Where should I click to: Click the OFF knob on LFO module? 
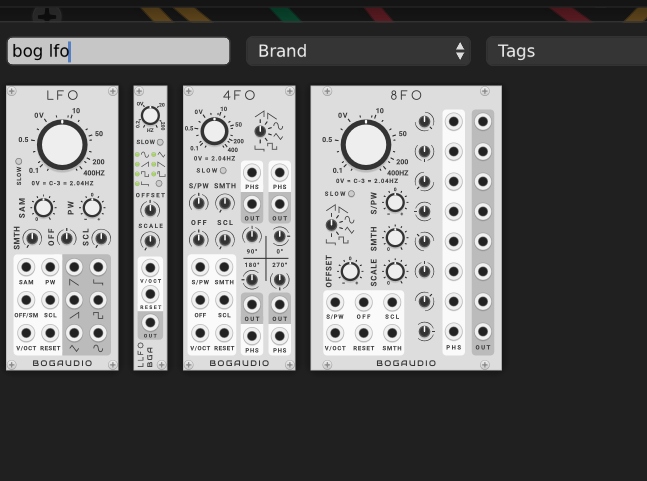point(67,238)
